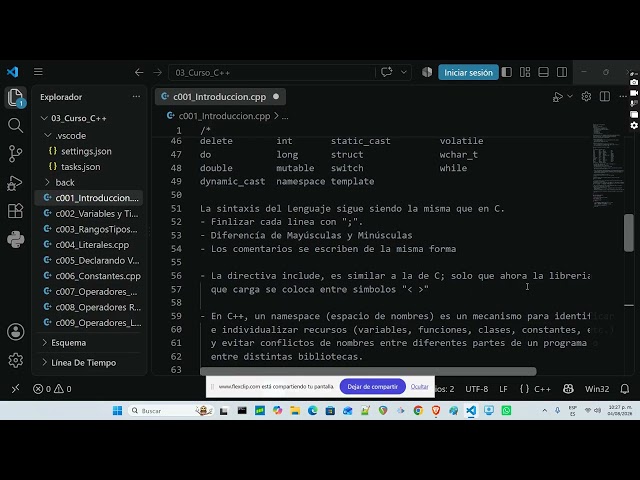This screenshot has height=480, width=640.
Task: Open breadcrumb ellipsis after c001_Introduccion.cpp
Action: 285,116
